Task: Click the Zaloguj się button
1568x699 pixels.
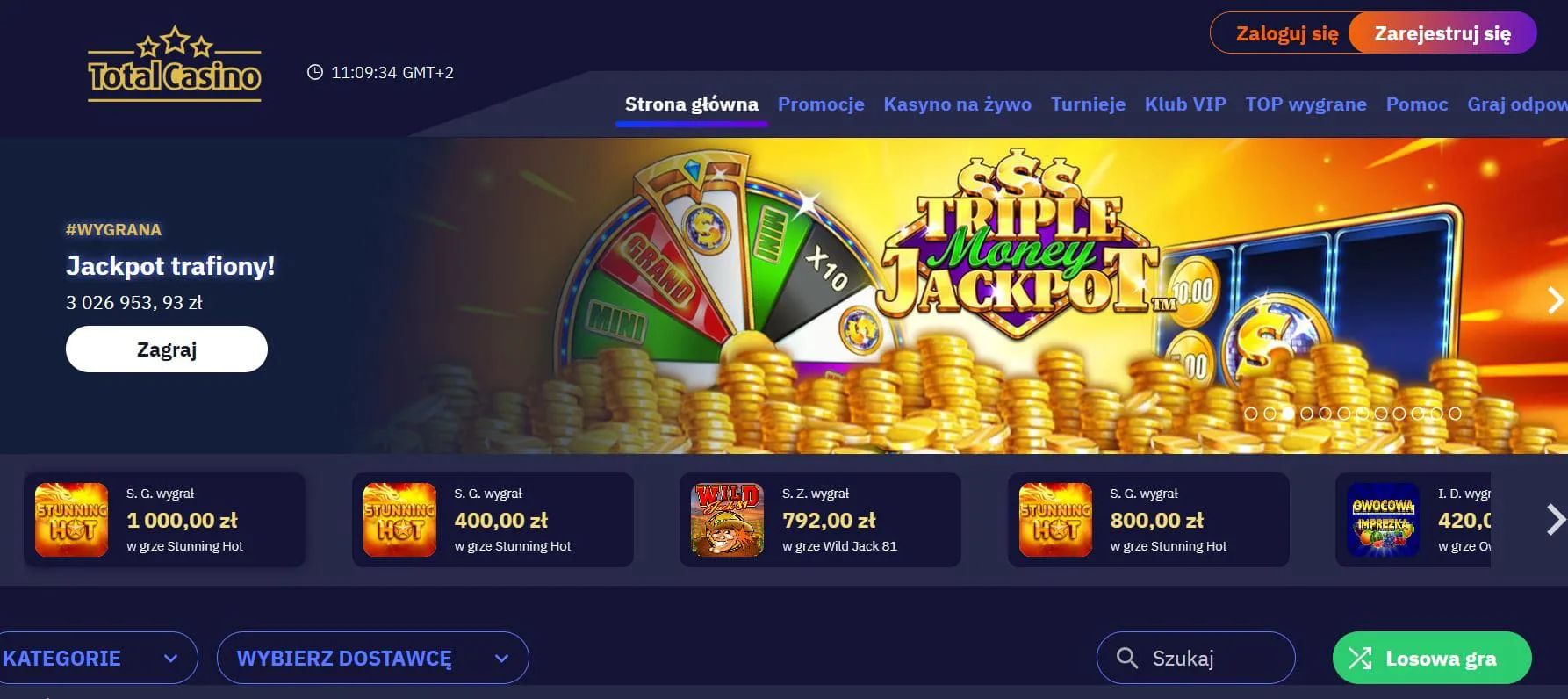Action: (1287, 33)
